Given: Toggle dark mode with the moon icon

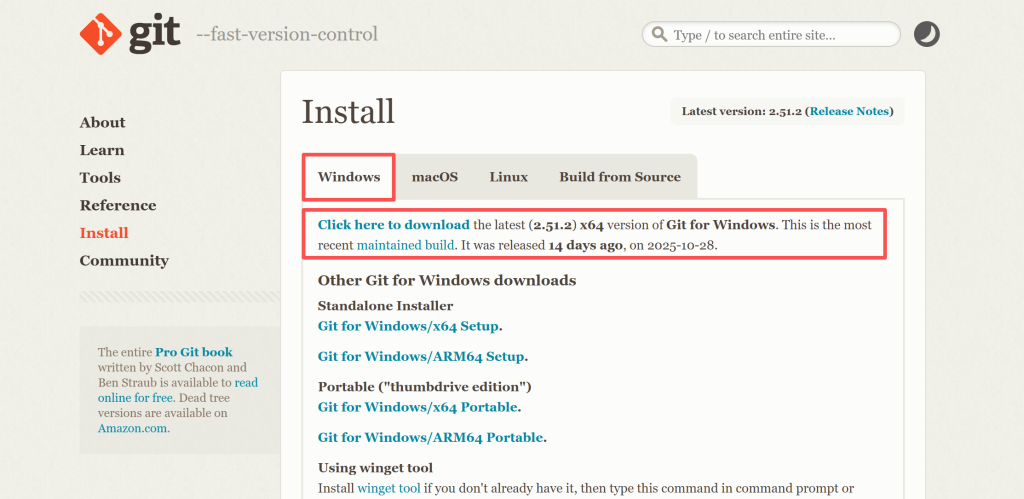Looking at the screenshot, I should [x=927, y=35].
